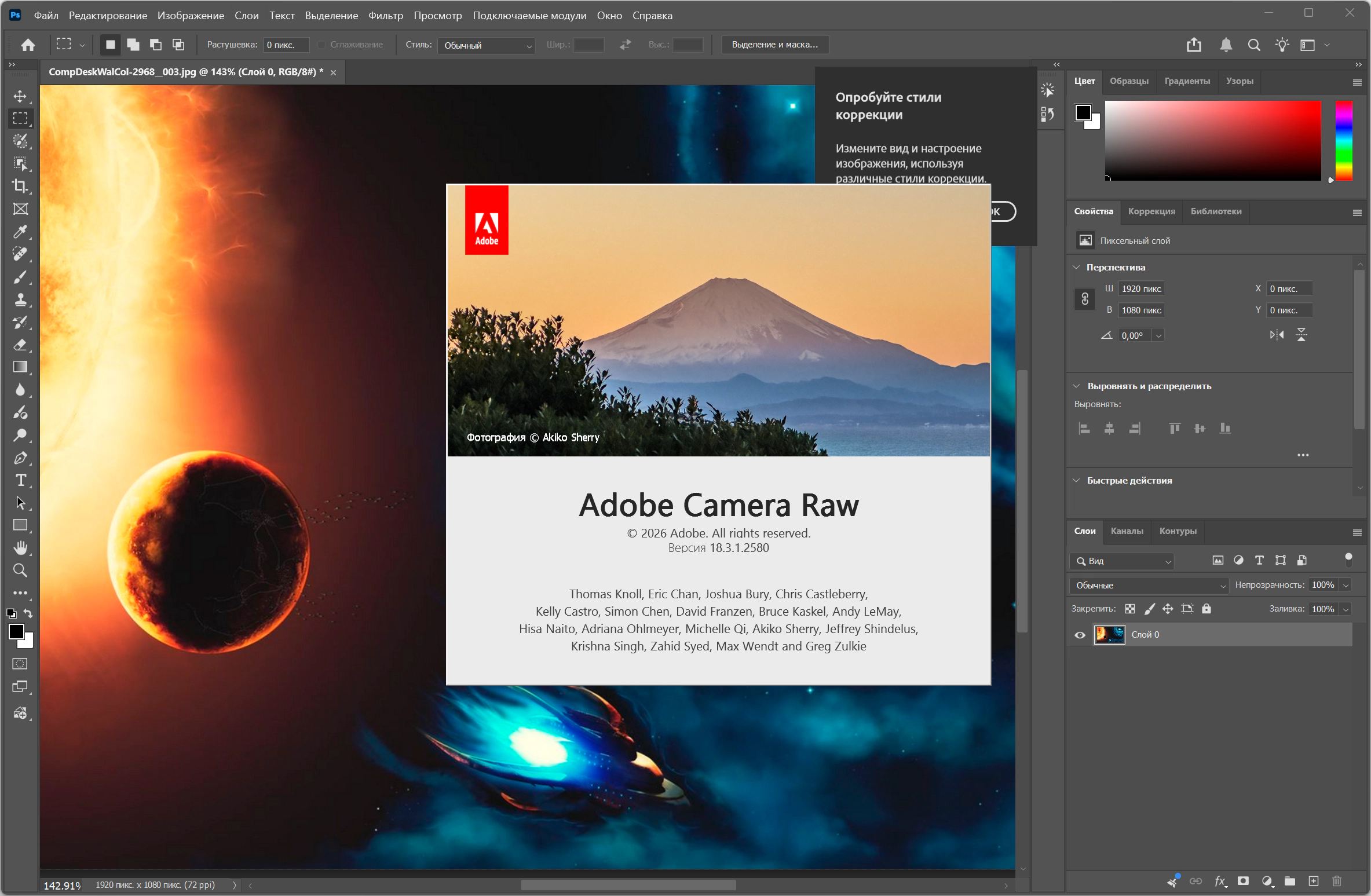
Task: Enable pixel layer filter
Action: click(x=1218, y=560)
